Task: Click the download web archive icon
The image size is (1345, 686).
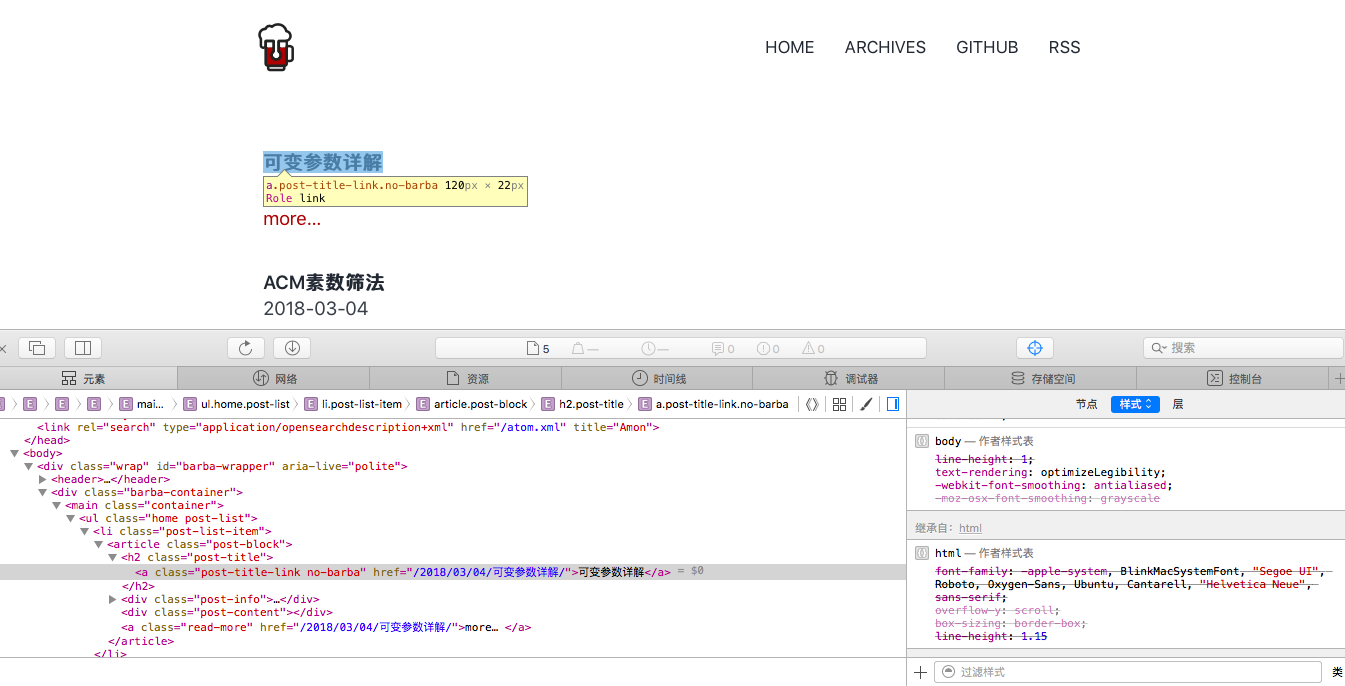Action: [x=292, y=348]
